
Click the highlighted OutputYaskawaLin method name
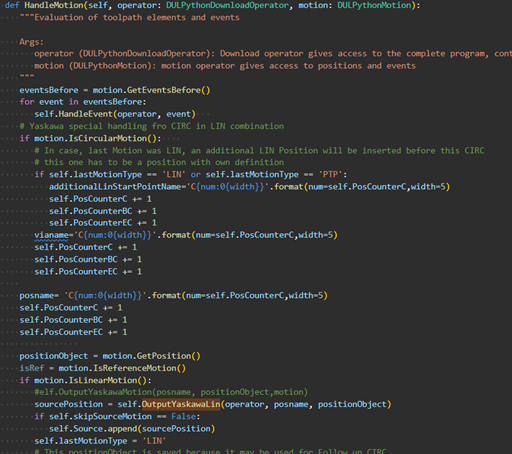coord(181,404)
